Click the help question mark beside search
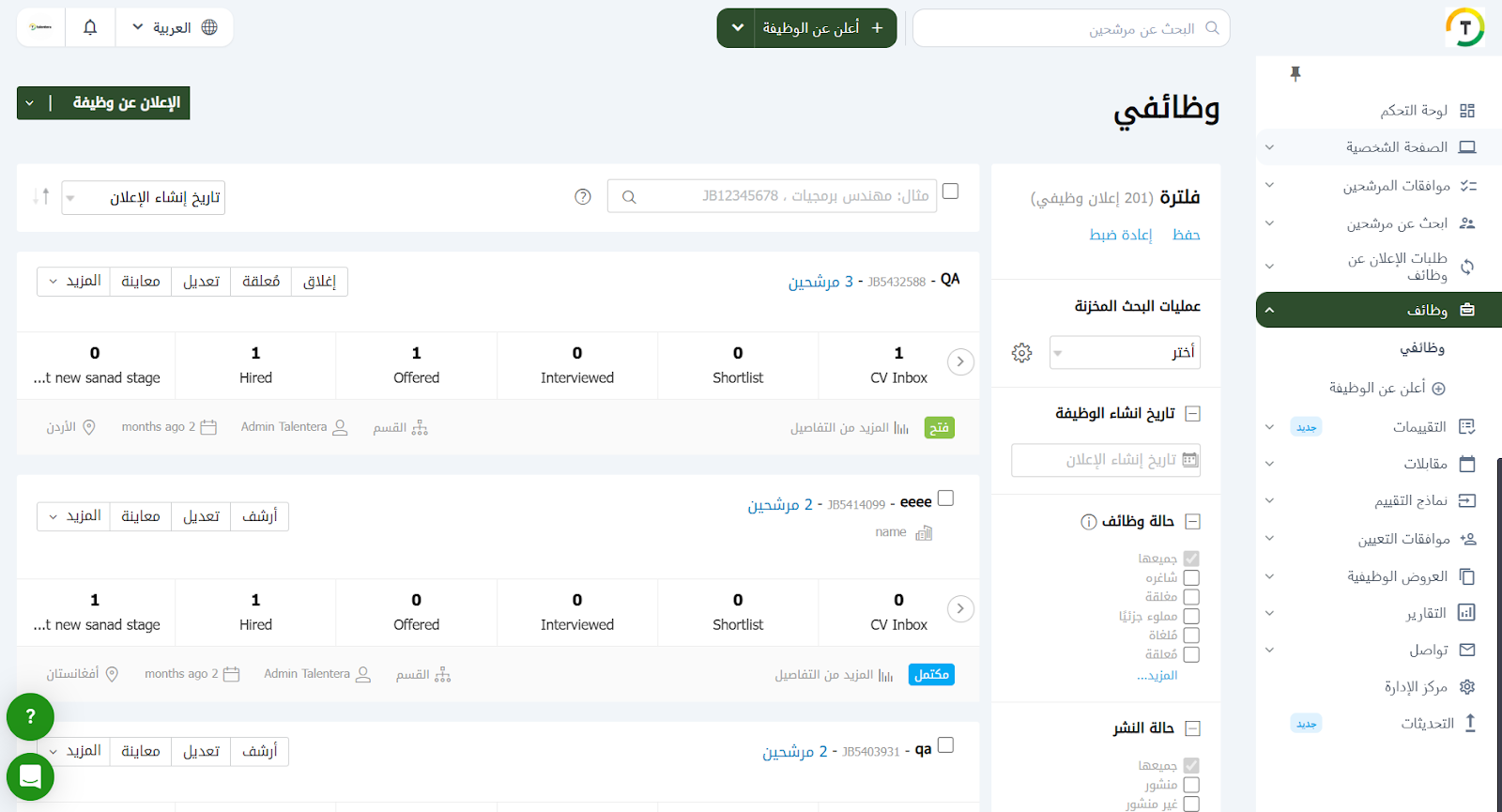 (x=583, y=197)
